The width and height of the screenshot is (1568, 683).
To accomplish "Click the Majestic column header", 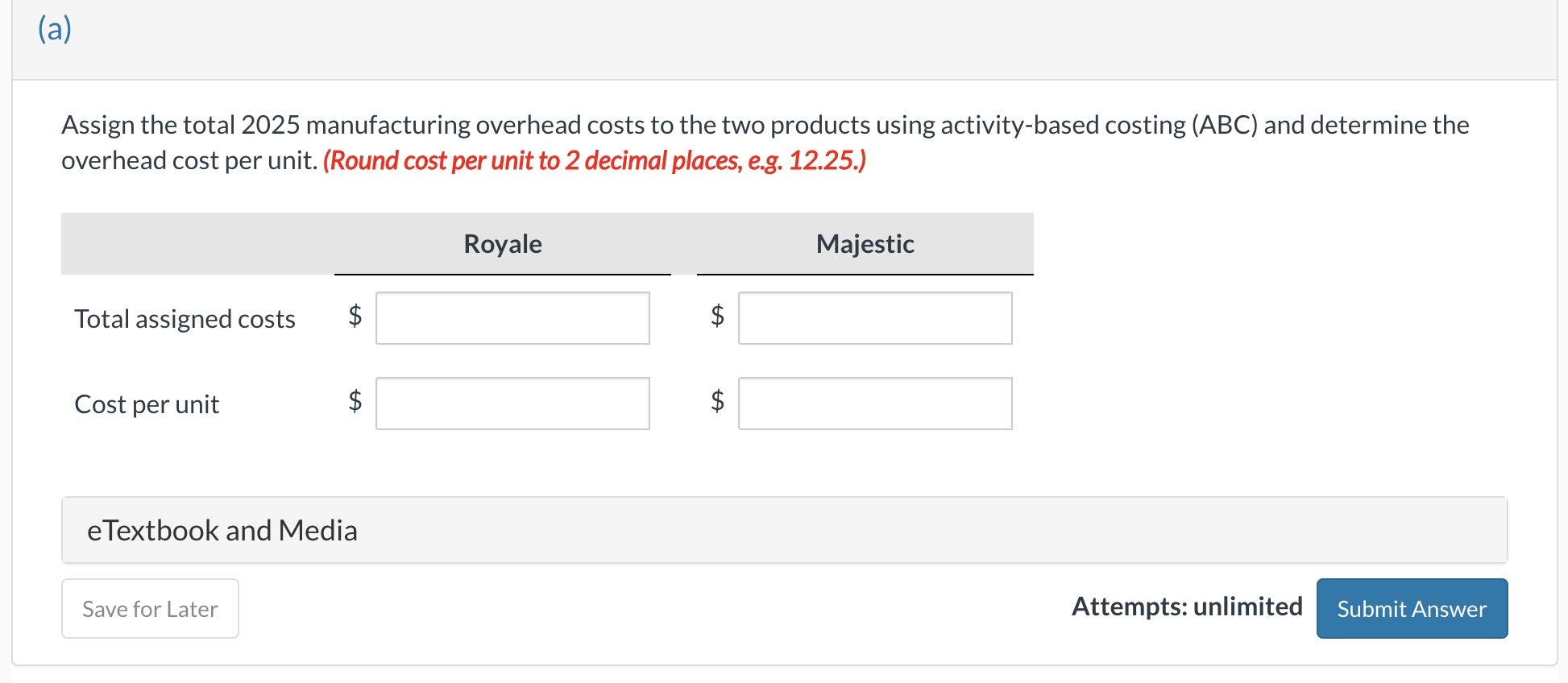I will tap(865, 243).
